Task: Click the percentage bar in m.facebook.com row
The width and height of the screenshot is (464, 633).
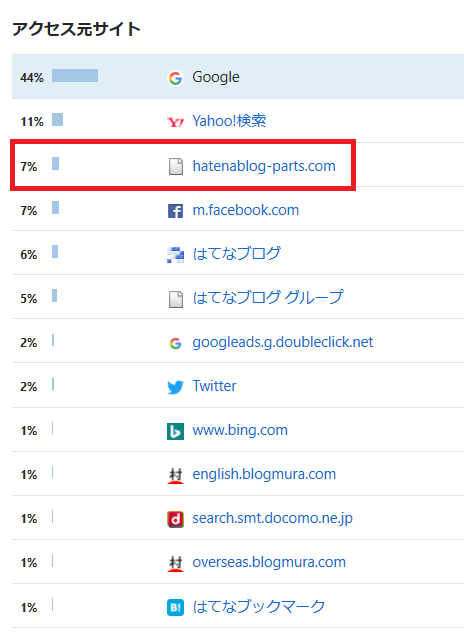Action: (55, 208)
